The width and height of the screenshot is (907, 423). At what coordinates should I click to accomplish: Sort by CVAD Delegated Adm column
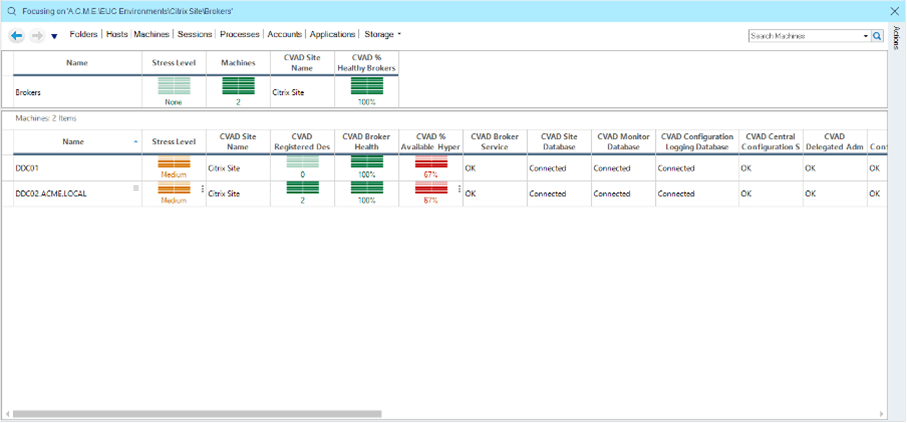click(835, 142)
